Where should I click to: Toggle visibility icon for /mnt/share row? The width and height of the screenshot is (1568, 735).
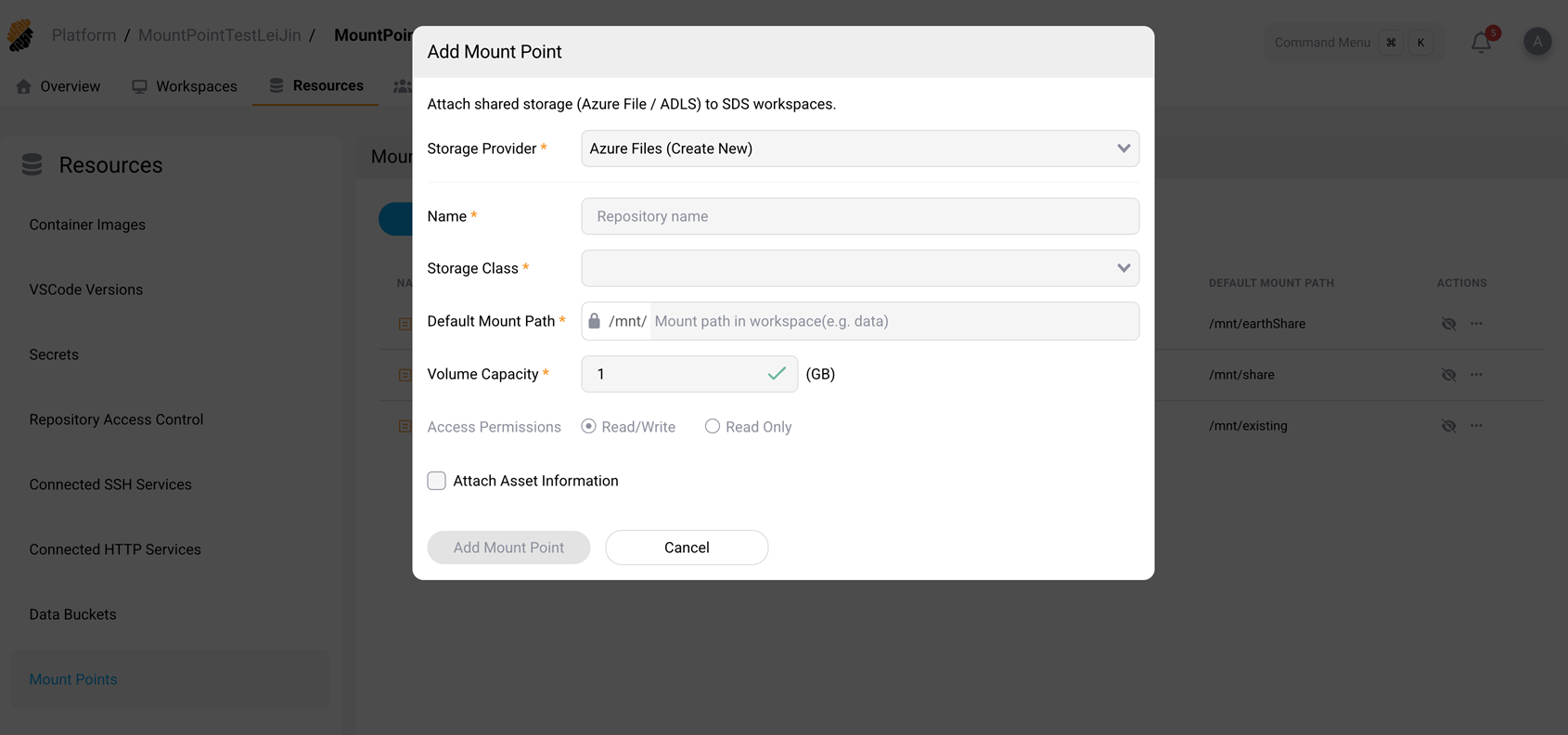point(1448,375)
